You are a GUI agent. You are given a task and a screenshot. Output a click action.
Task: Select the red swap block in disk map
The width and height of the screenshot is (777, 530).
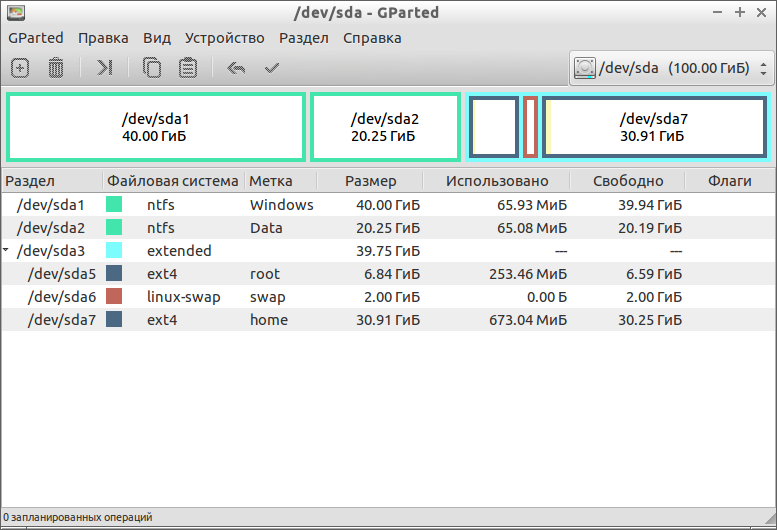coord(530,127)
